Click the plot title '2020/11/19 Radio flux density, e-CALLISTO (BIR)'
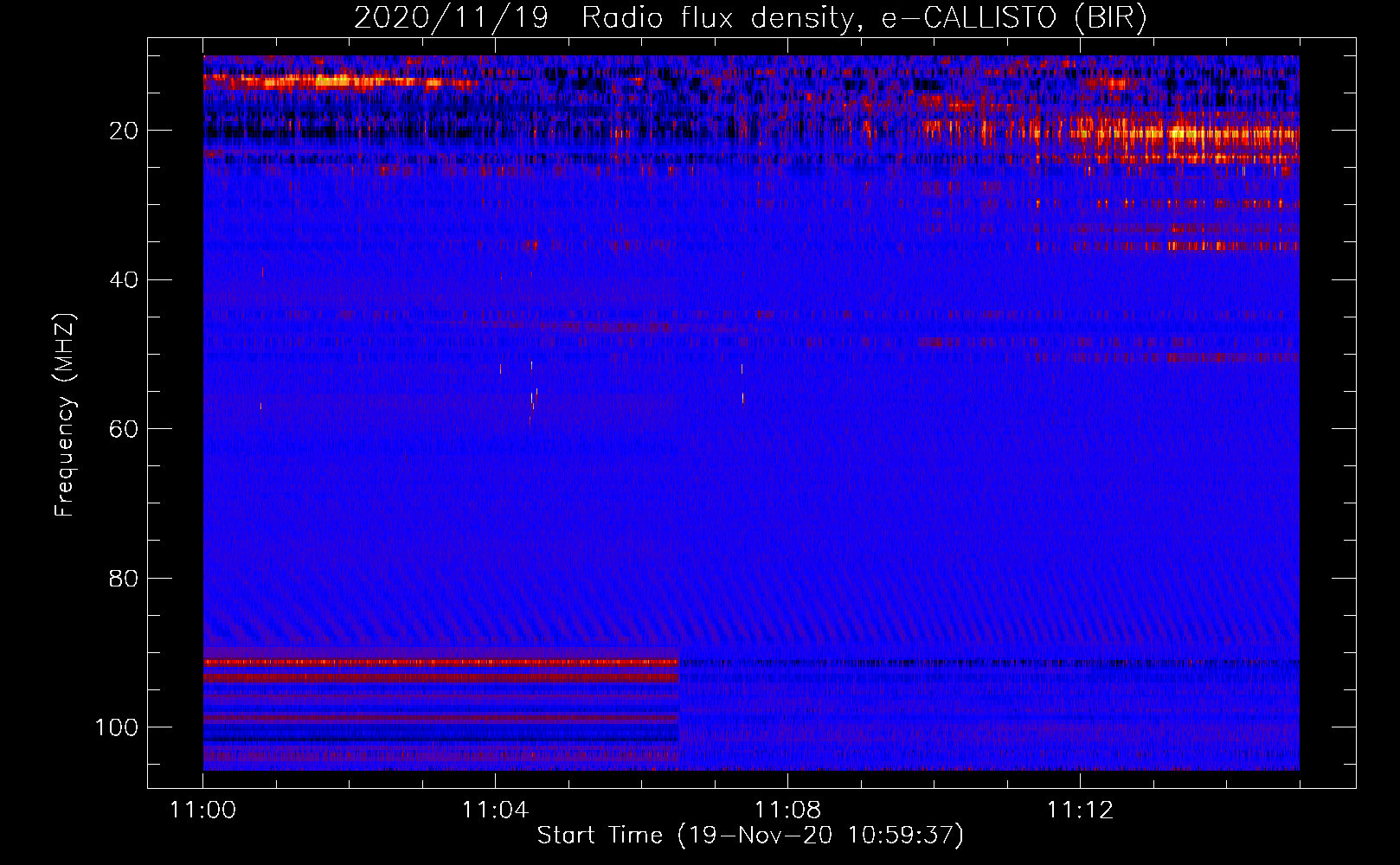1400x865 pixels. pos(750,18)
